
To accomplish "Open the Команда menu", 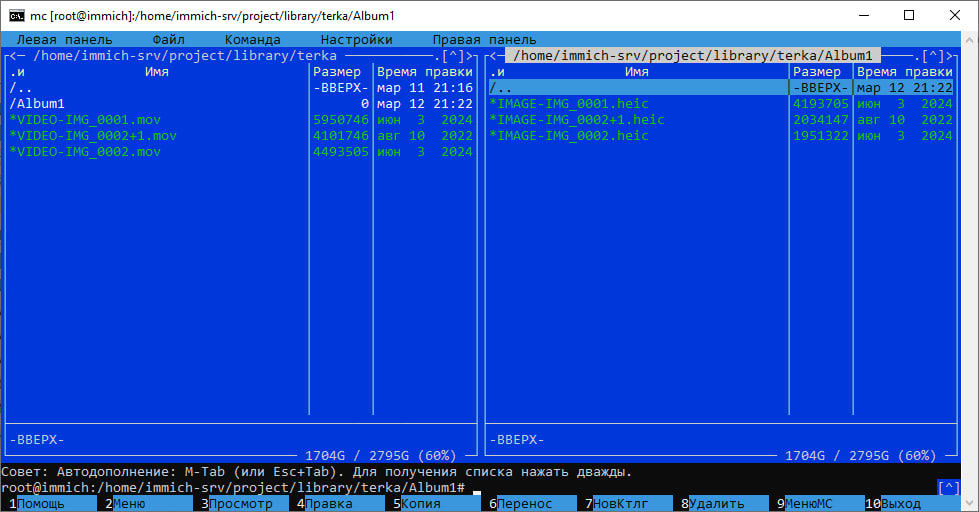I will pyautogui.click(x=252, y=39).
